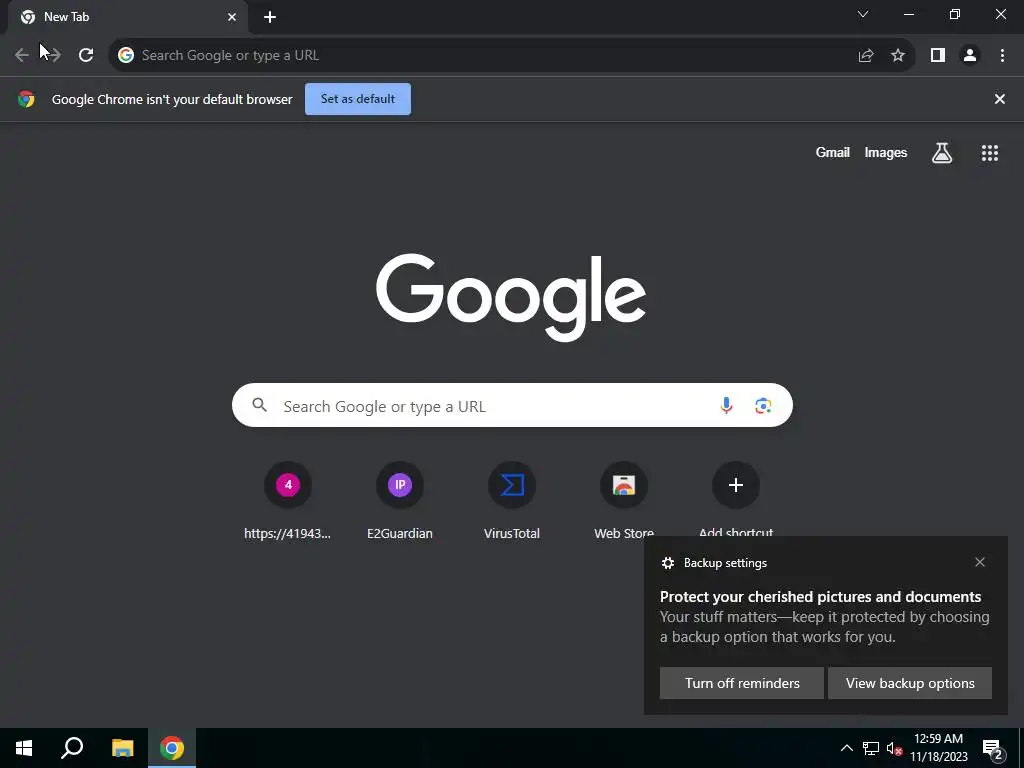The image size is (1024, 768).
Task: Start voice search with the microphone
Action: (x=726, y=406)
